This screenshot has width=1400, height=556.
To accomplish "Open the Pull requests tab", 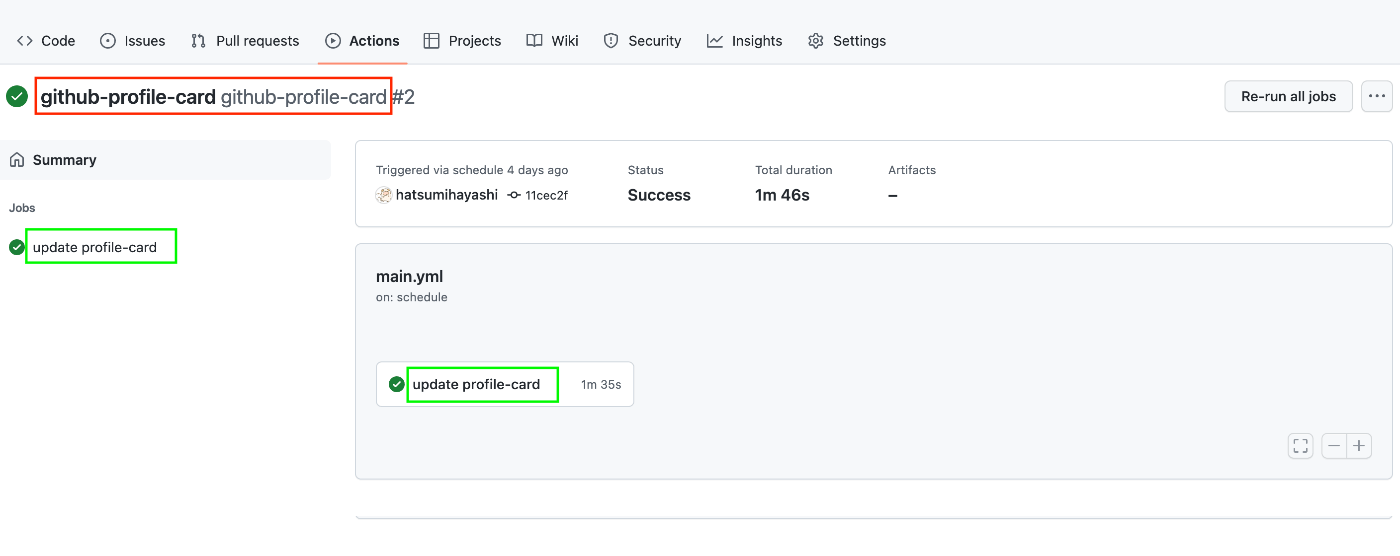I will coord(245,41).
